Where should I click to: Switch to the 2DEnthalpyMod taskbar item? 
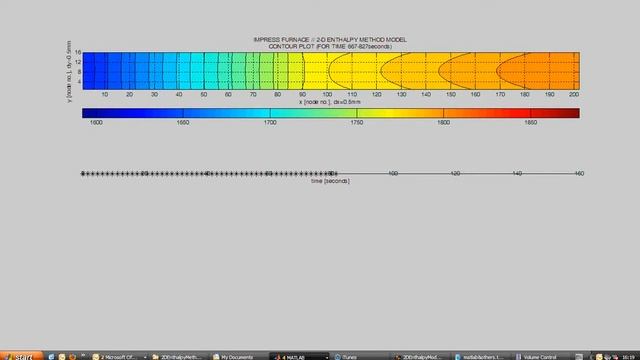pos(421,357)
